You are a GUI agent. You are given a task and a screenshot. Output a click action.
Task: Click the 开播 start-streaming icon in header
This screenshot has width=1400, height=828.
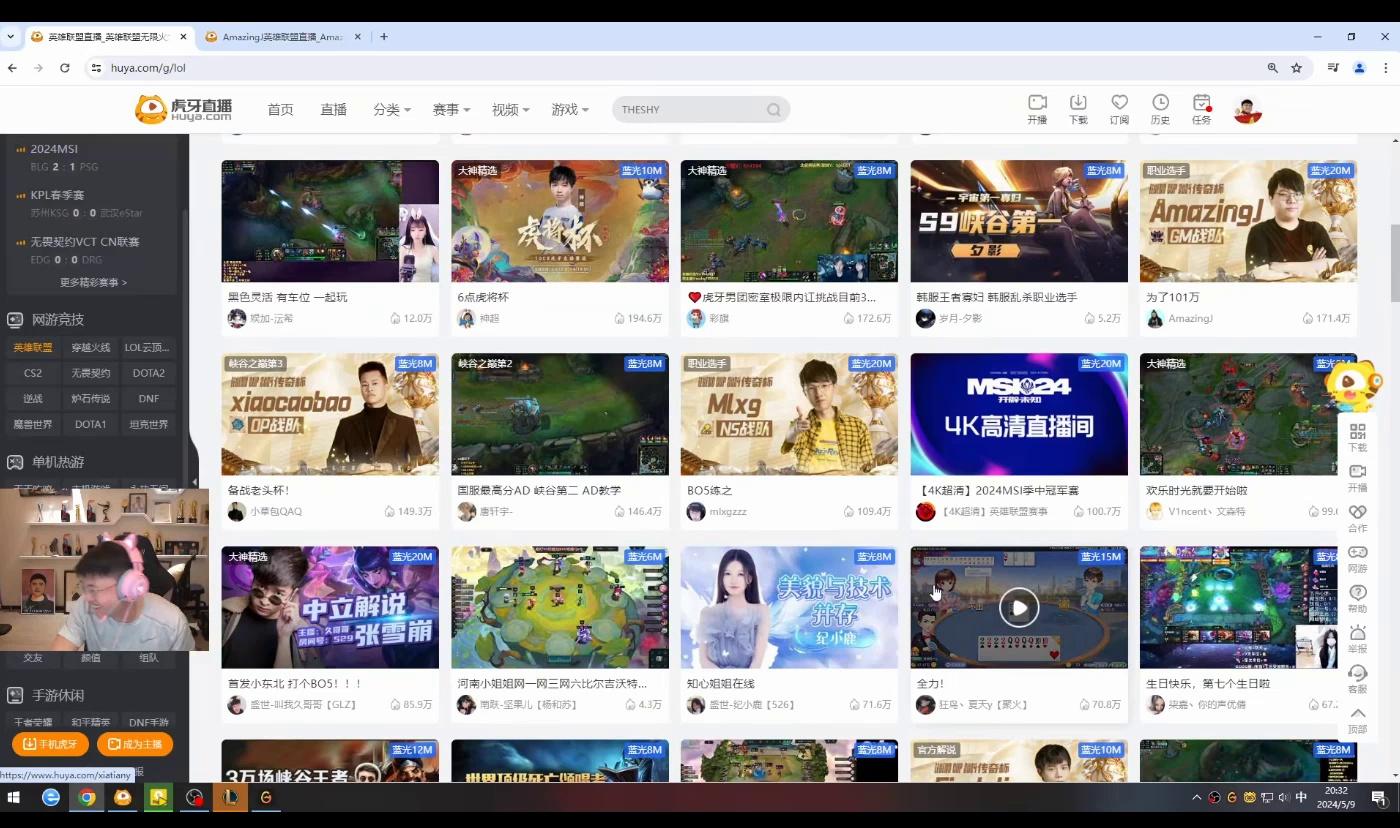coord(1037,104)
